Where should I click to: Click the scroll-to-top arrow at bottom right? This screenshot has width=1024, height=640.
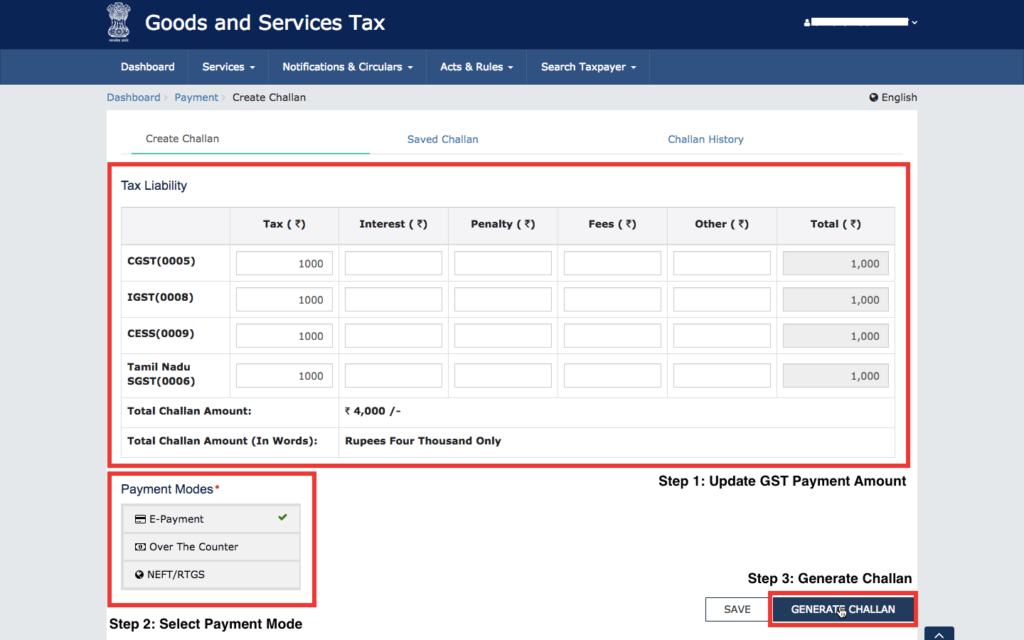(x=938, y=633)
